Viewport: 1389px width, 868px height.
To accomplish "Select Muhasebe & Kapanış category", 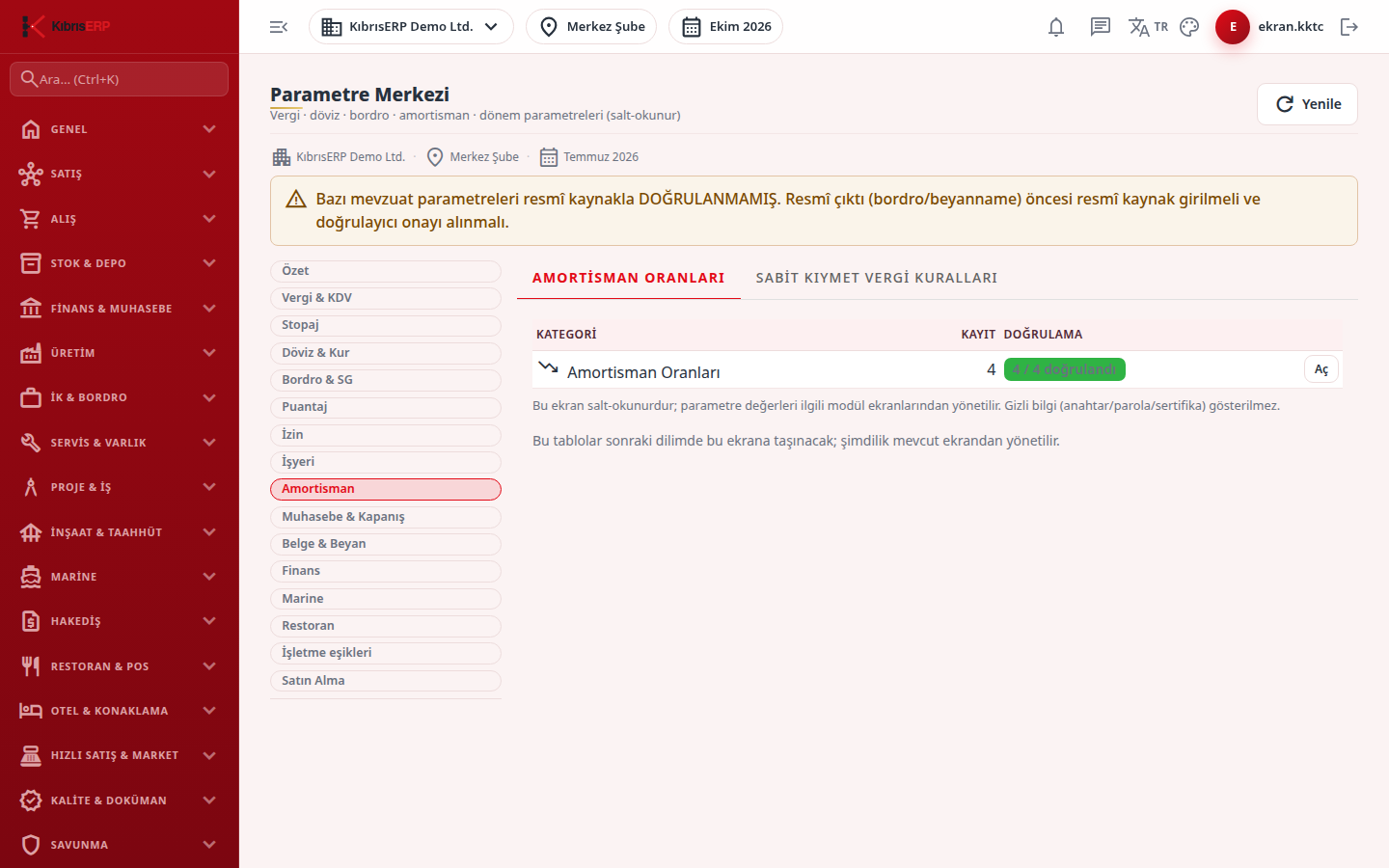I will tap(386, 517).
